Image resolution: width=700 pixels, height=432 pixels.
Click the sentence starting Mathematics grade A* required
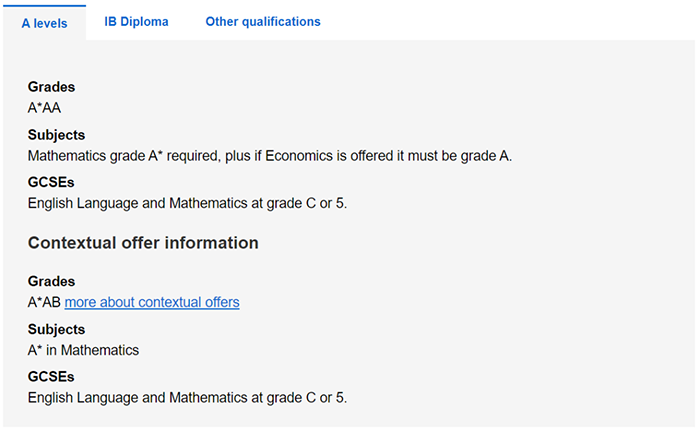pos(270,156)
